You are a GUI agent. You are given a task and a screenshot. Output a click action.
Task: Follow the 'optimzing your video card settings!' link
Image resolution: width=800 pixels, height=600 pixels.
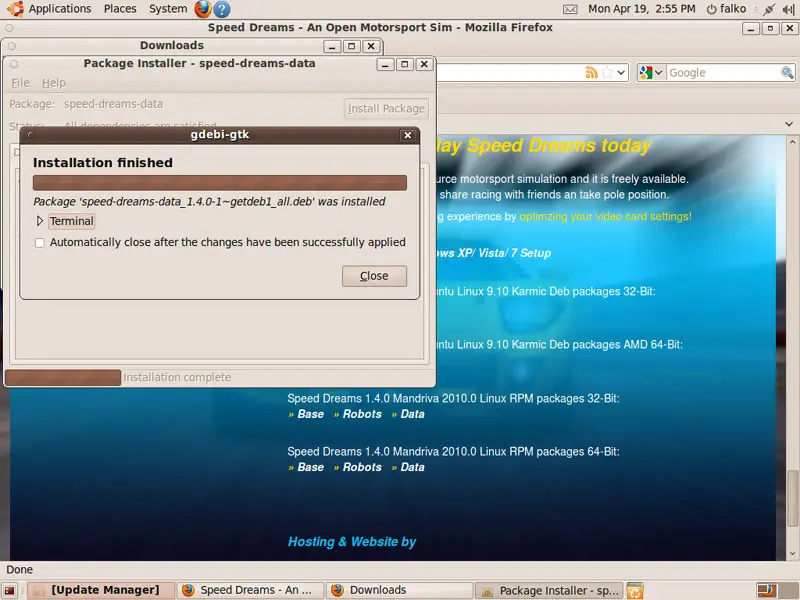[605, 216]
